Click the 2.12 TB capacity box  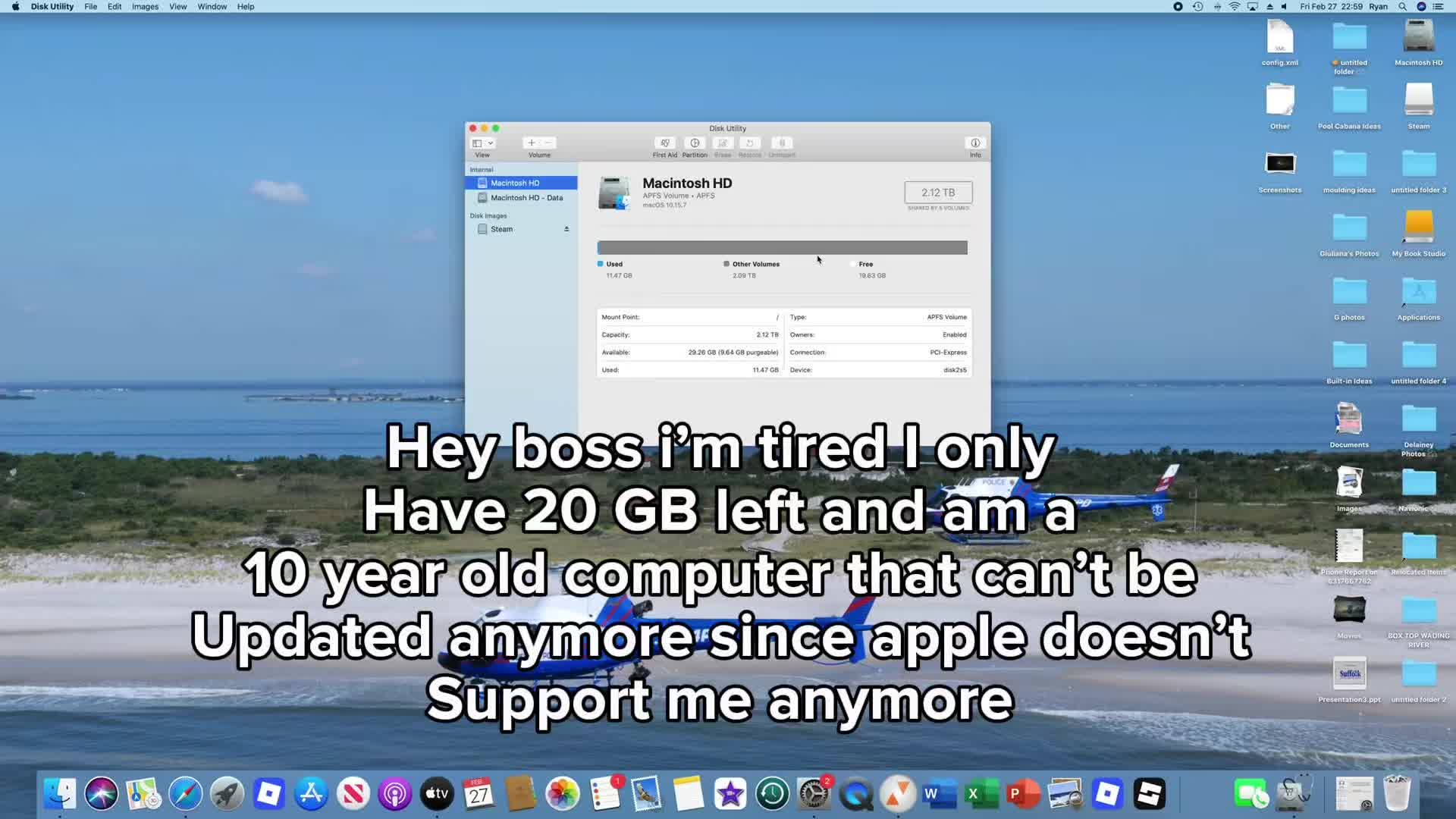tap(938, 193)
